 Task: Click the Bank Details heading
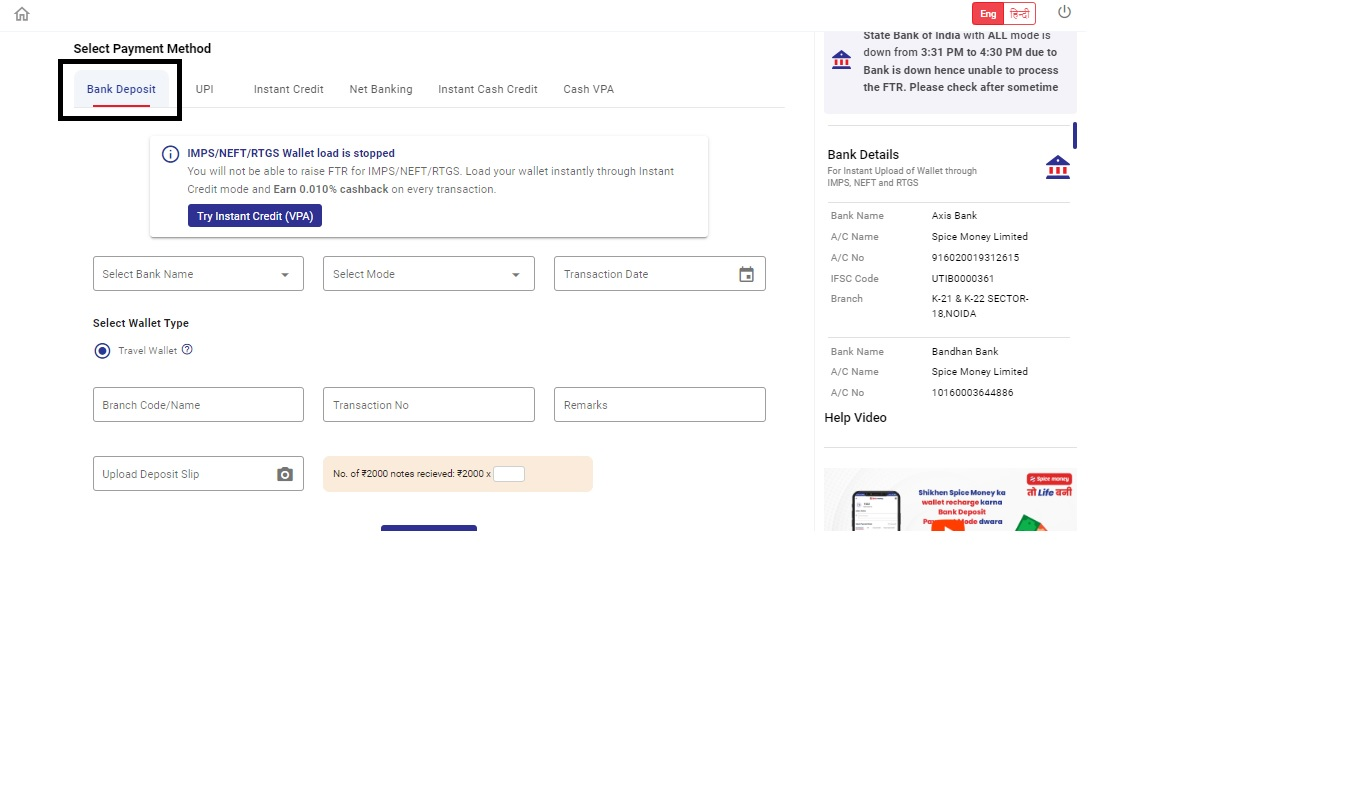[863, 155]
